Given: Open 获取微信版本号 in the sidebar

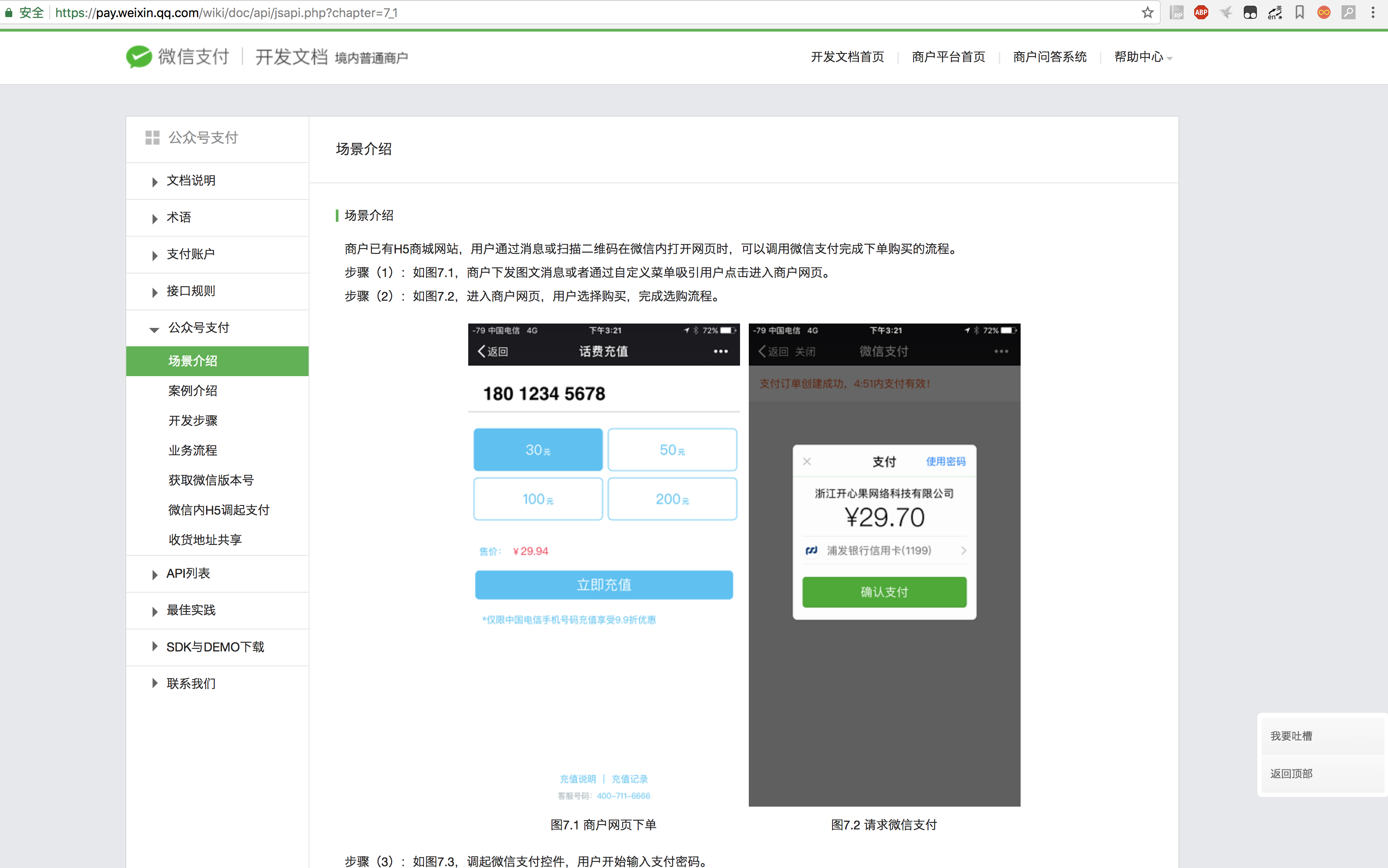Looking at the screenshot, I should pyautogui.click(x=211, y=480).
